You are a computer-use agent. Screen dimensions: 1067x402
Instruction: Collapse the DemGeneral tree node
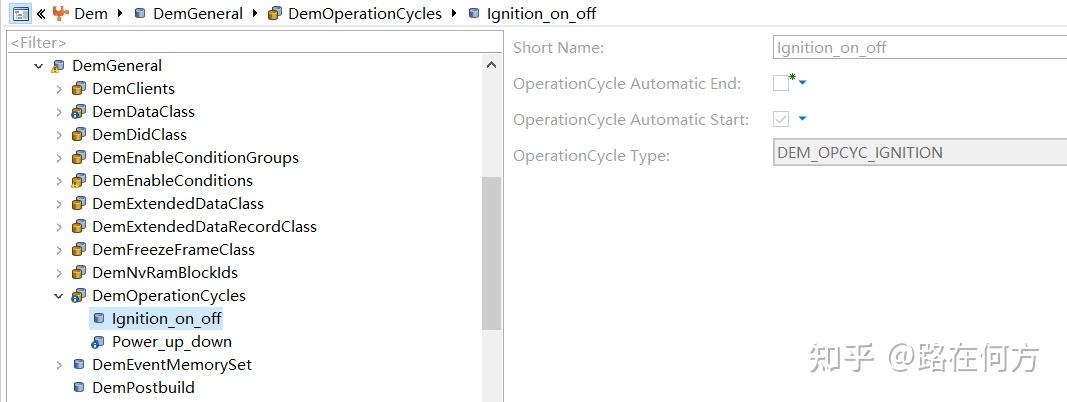click(39, 66)
